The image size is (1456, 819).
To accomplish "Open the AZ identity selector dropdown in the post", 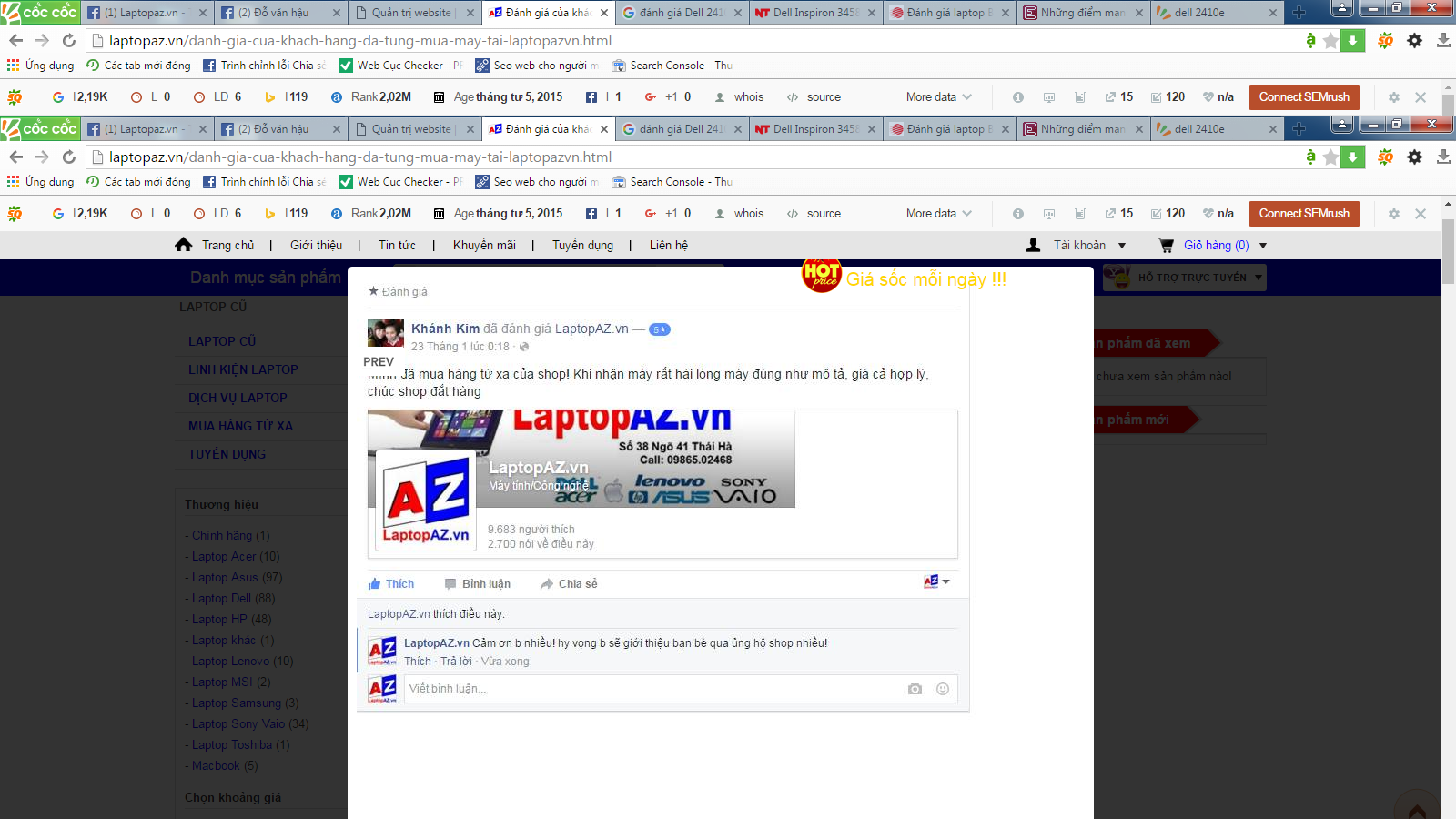I will click(936, 581).
